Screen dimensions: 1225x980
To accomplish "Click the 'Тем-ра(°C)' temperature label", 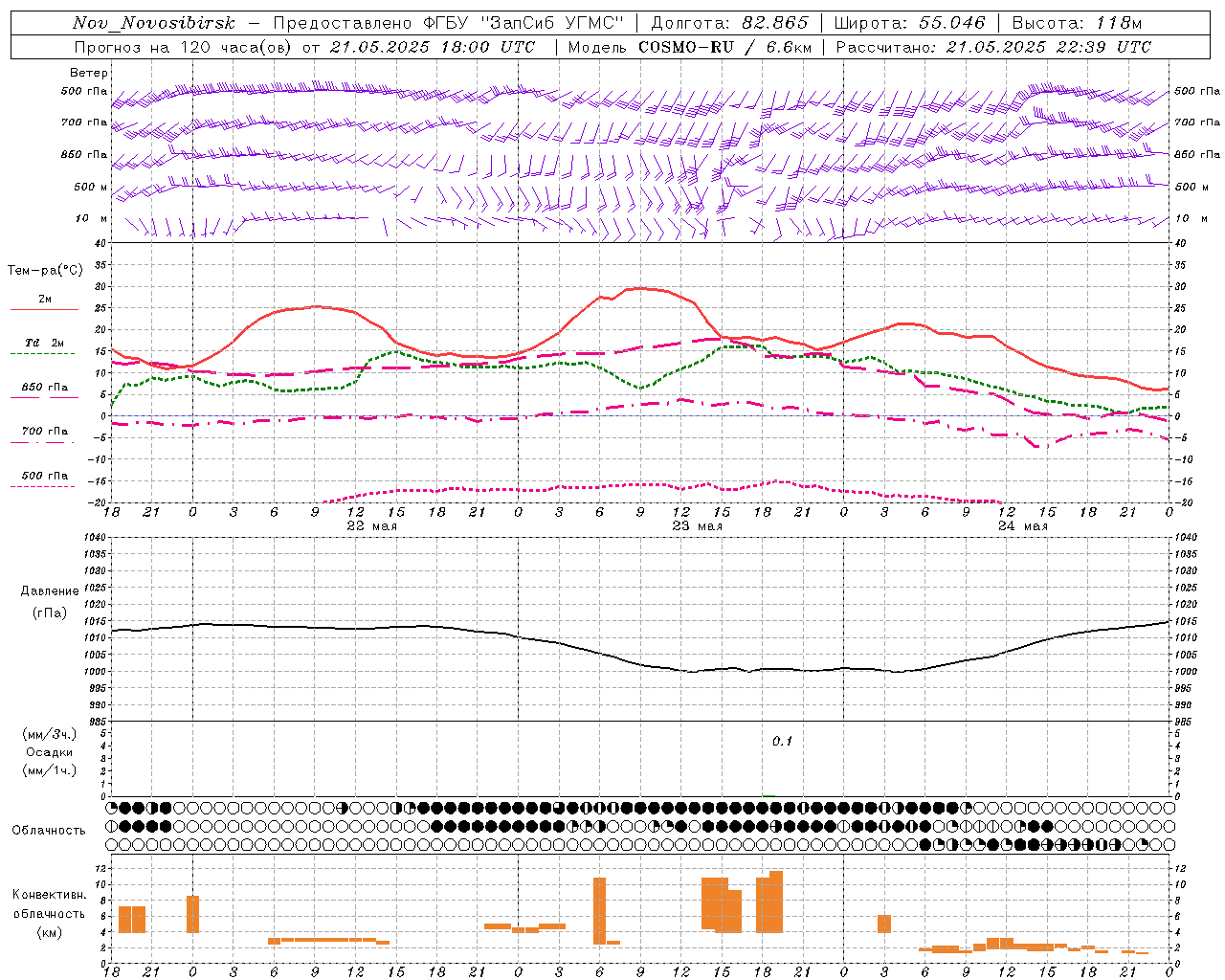I will (x=45, y=270).
